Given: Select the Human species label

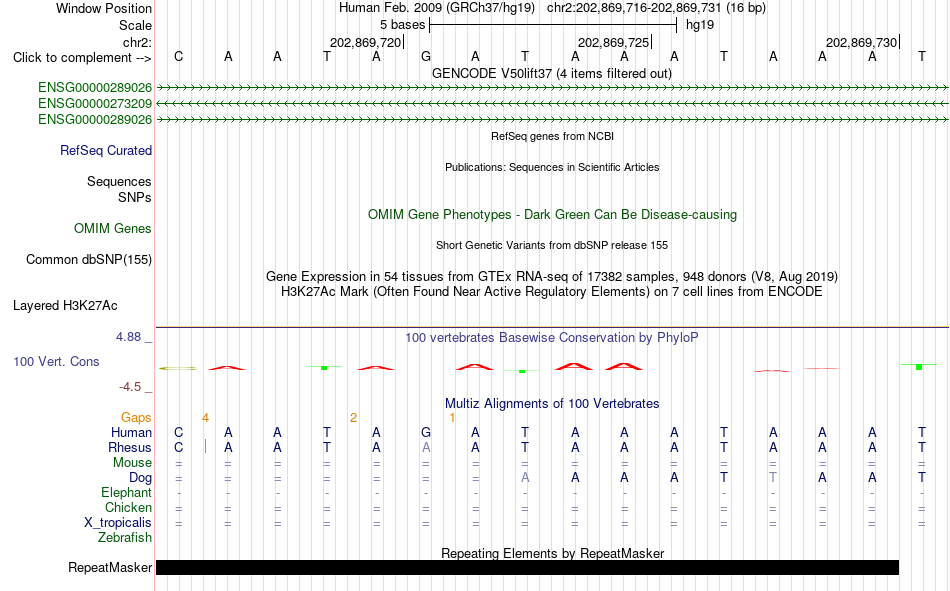Looking at the screenshot, I should click(131, 432).
